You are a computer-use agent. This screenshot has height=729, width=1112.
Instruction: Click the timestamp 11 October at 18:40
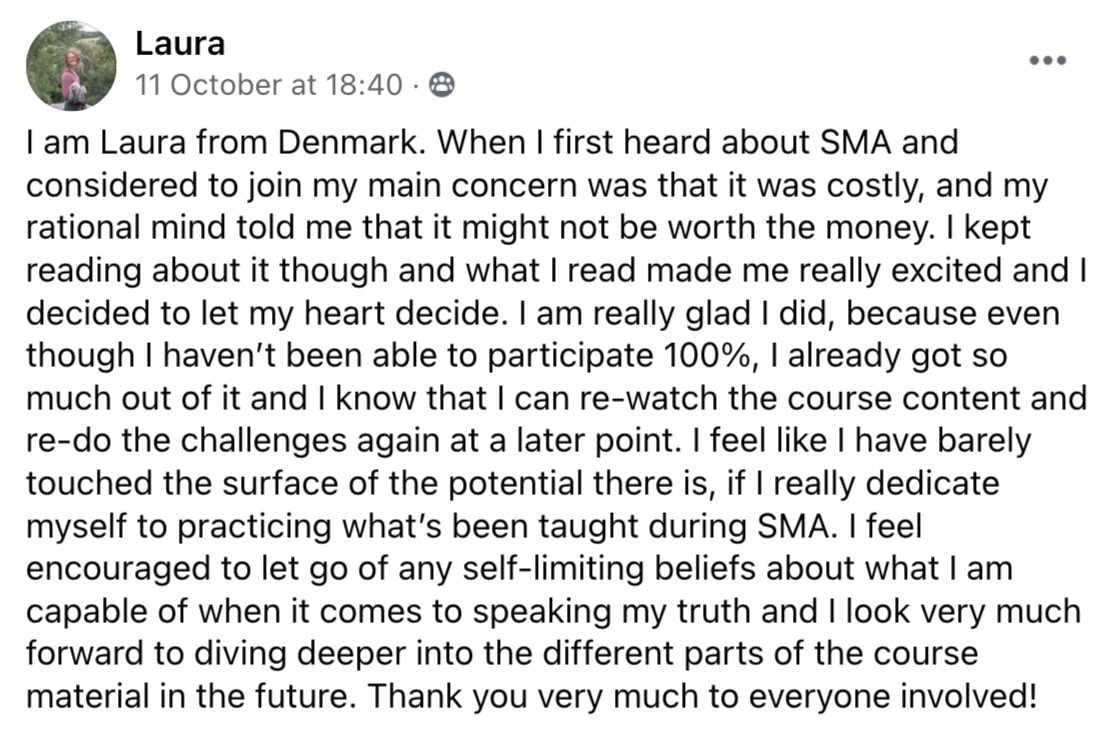tap(268, 86)
